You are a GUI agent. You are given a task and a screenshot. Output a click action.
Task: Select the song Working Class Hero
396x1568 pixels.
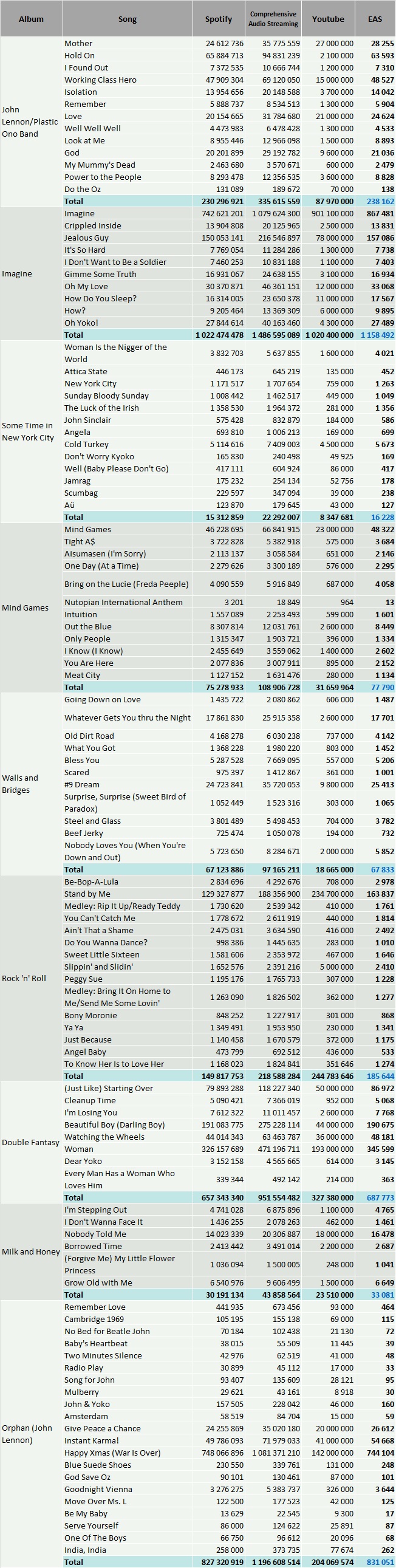point(100,80)
